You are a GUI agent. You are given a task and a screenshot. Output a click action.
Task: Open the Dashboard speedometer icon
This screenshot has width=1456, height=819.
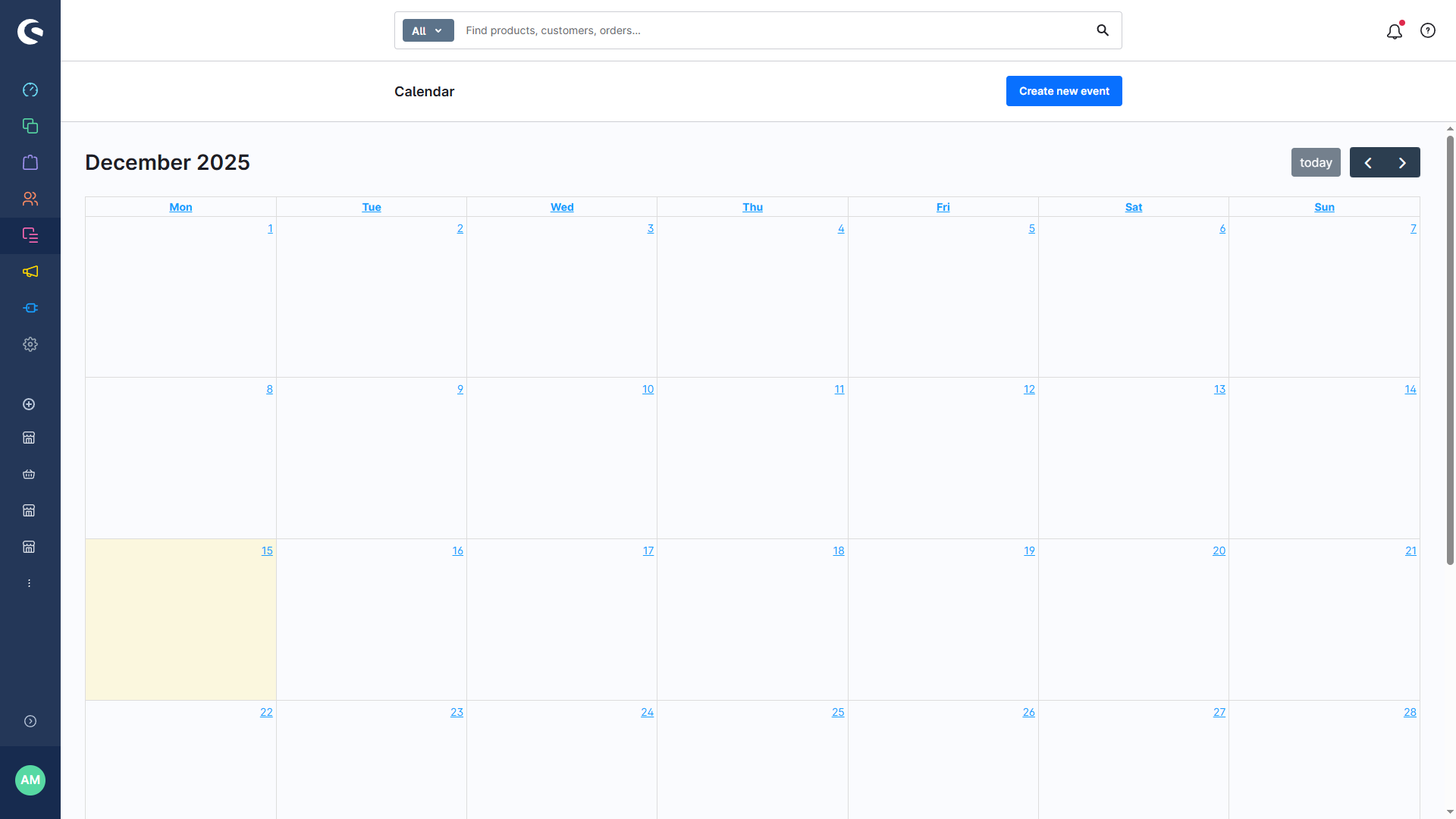pyautogui.click(x=30, y=89)
